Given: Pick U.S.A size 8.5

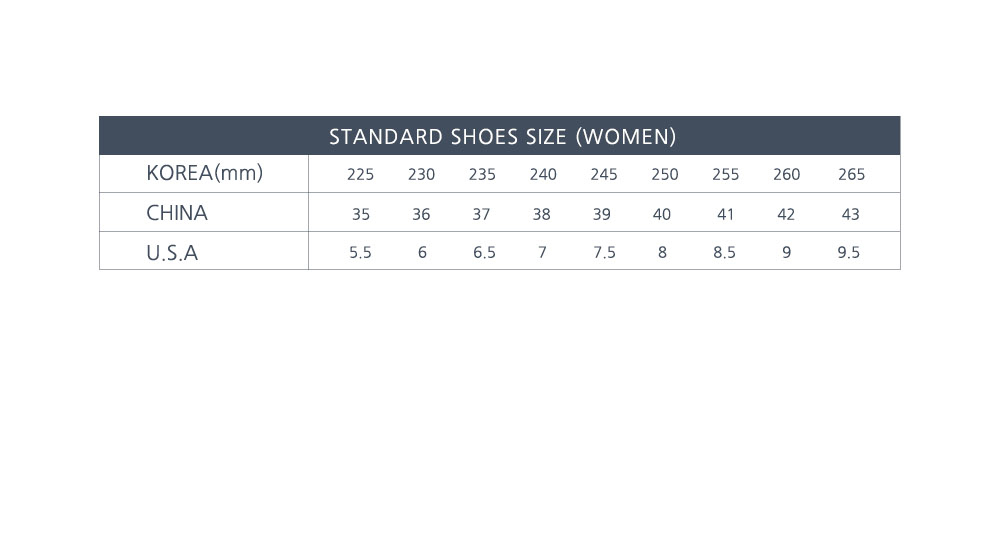Looking at the screenshot, I should 724,253.
